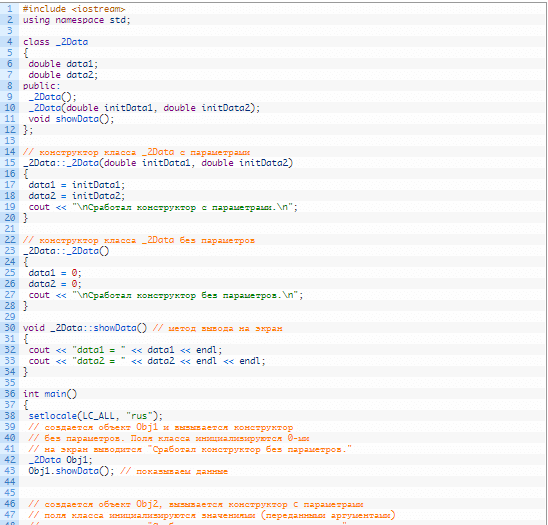Click the '#include <iostream>' line
The height and width of the screenshot is (525, 548).
(74, 9)
